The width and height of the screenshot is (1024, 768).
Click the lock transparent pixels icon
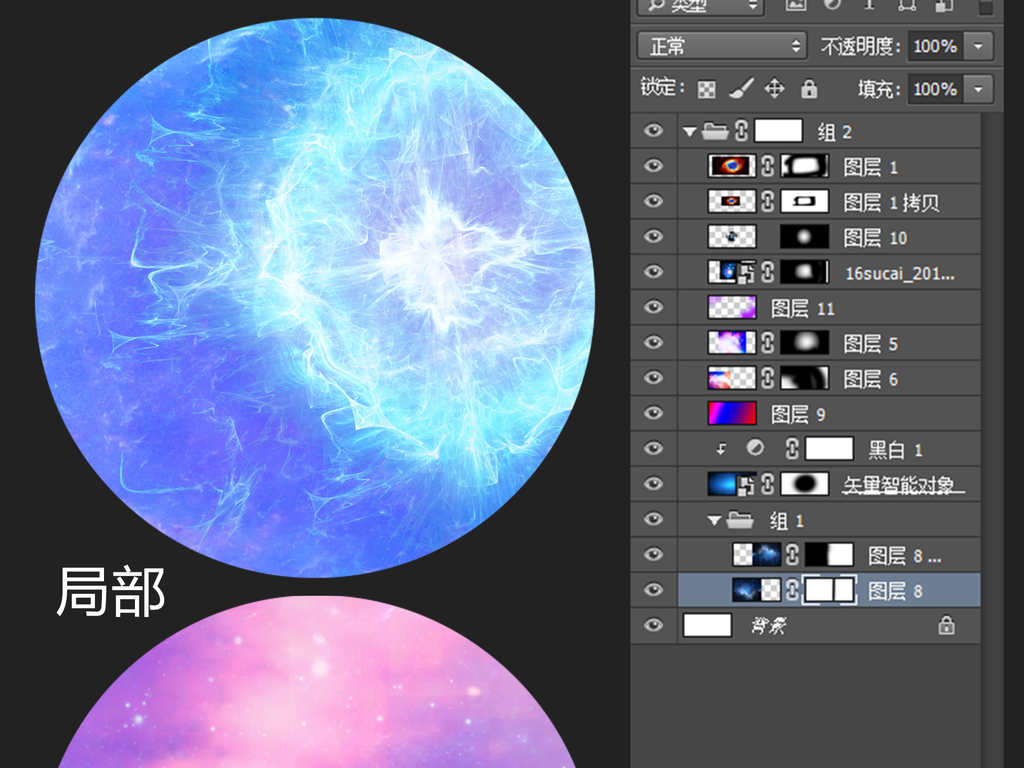(707, 89)
